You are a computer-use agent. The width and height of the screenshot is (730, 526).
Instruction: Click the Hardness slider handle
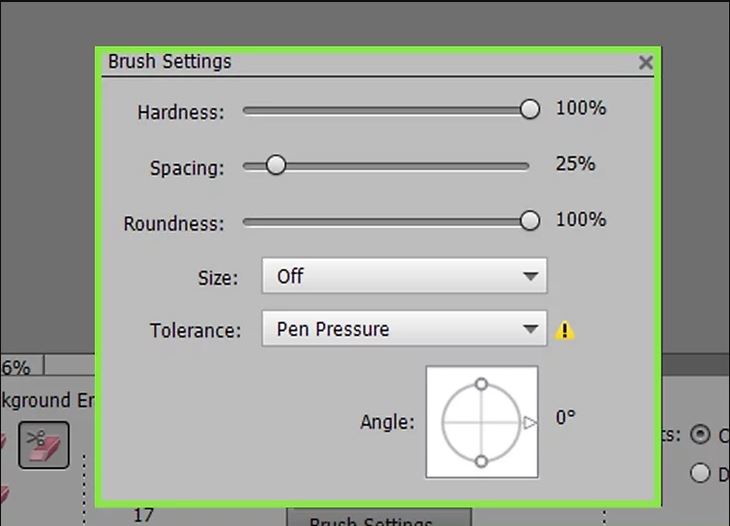point(529,109)
